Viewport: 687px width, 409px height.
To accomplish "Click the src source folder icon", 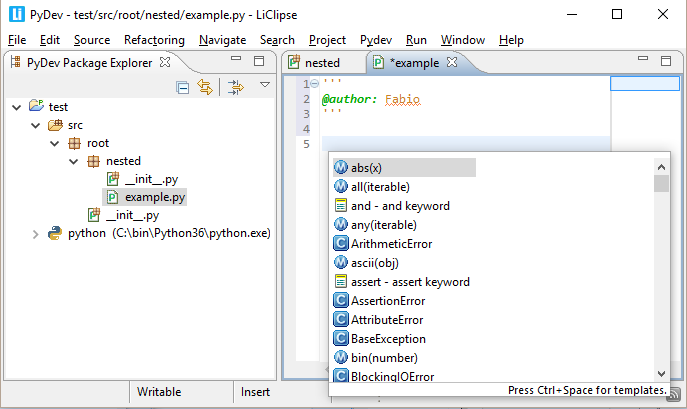I will pos(55,125).
